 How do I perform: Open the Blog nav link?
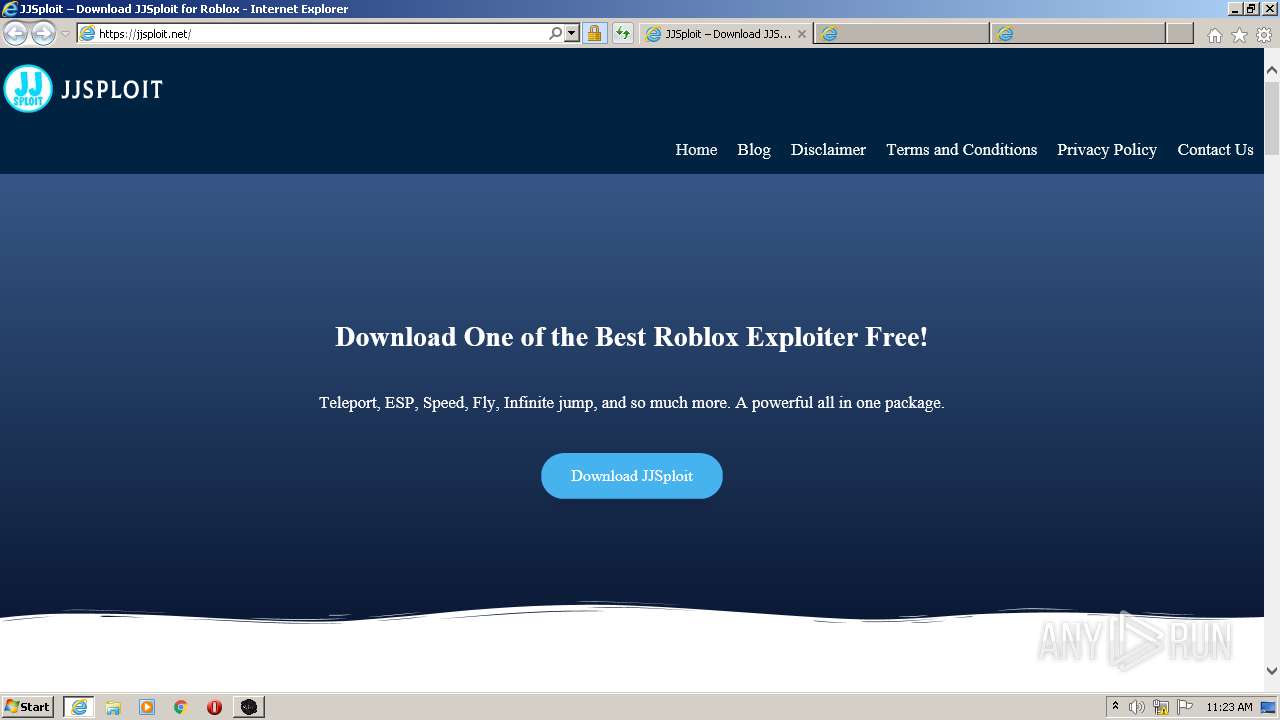pyautogui.click(x=754, y=150)
